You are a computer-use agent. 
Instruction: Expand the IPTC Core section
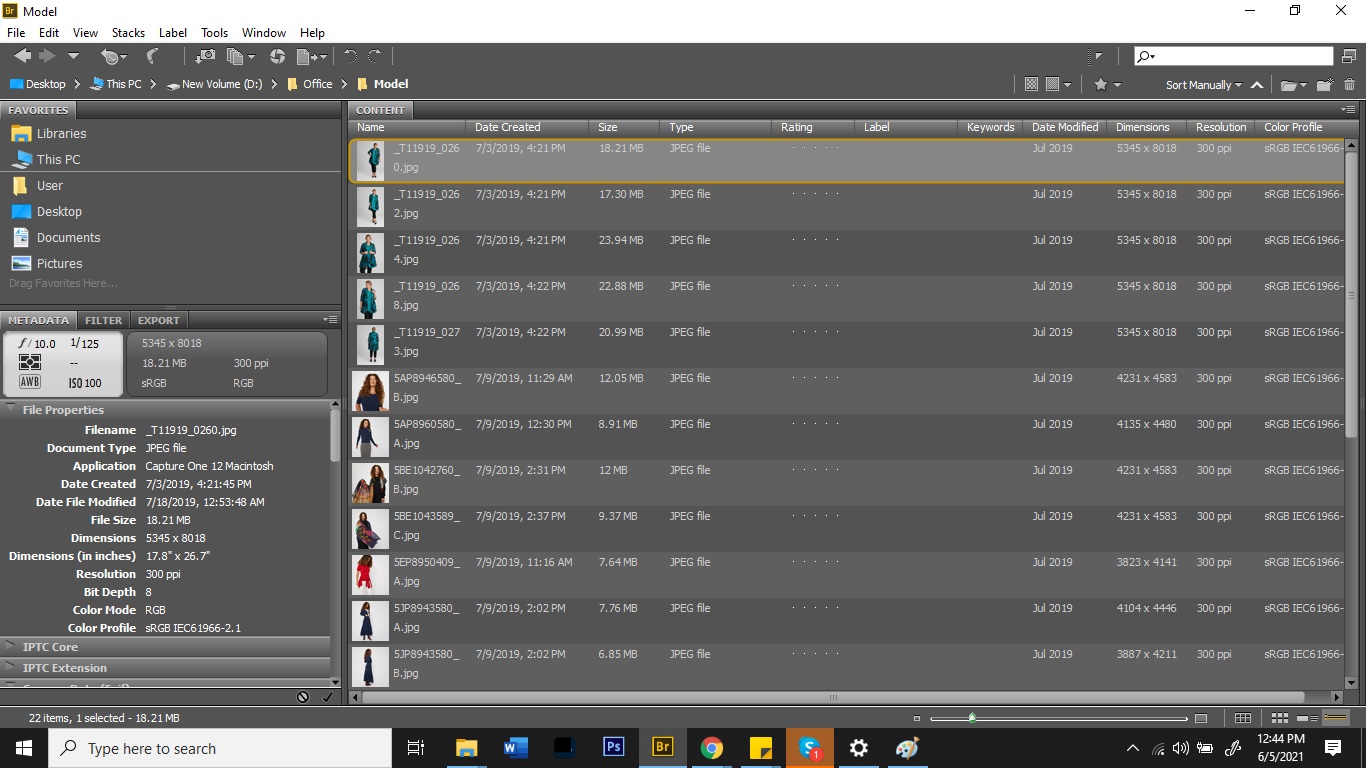[x=50, y=647]
